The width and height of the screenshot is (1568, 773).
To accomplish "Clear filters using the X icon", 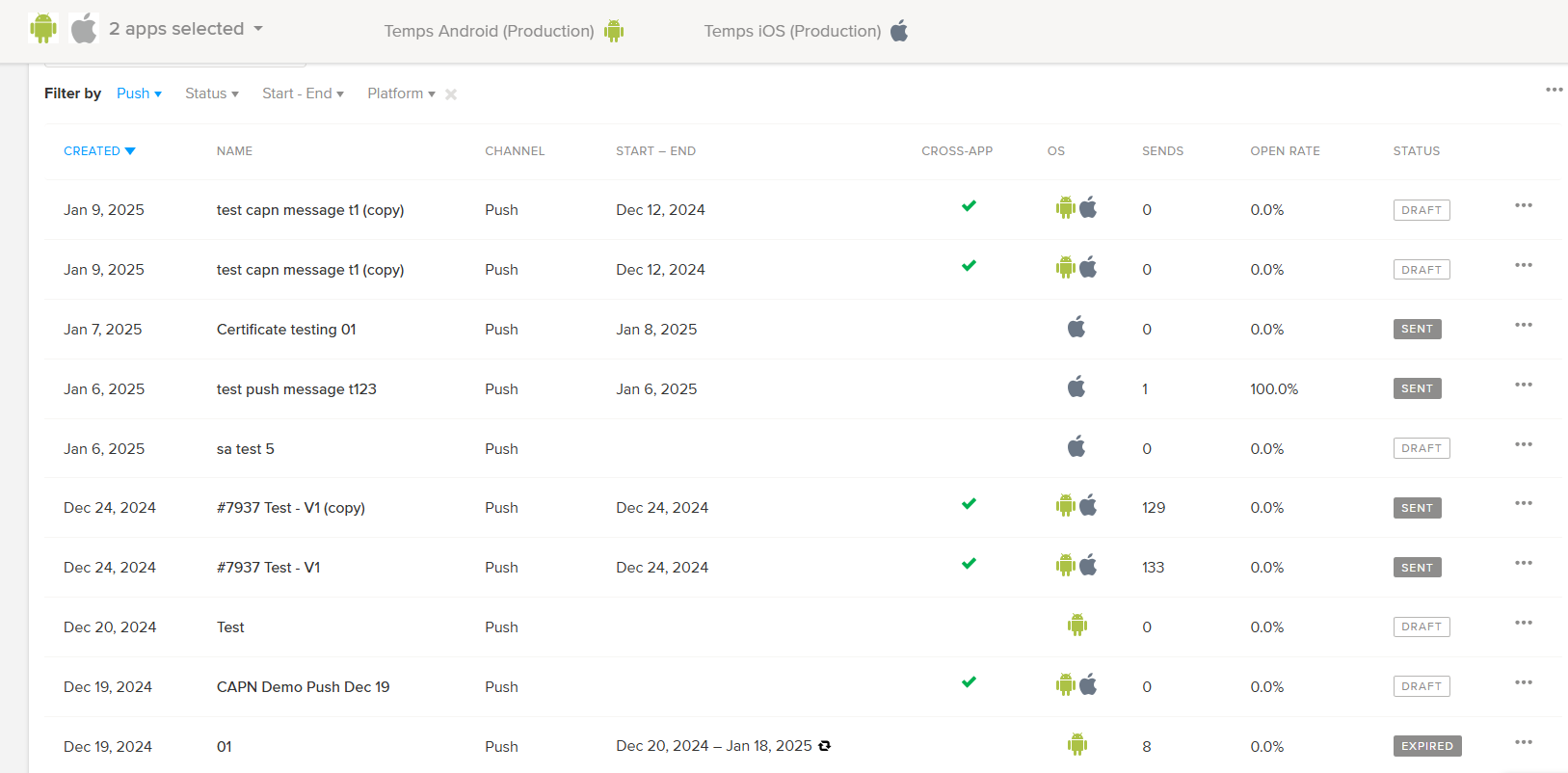I will [451, 94].
